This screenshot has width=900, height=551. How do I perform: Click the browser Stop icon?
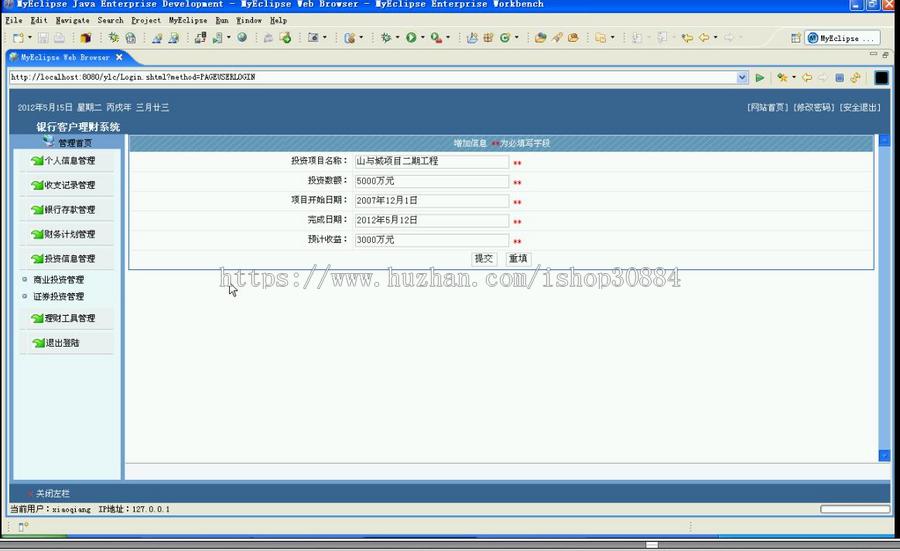(839, 77)
